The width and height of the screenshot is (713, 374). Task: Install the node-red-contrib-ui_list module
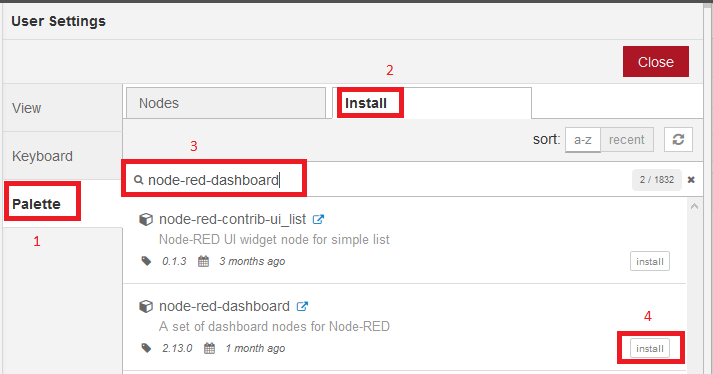pyautogui.click(x=650, y=261)
